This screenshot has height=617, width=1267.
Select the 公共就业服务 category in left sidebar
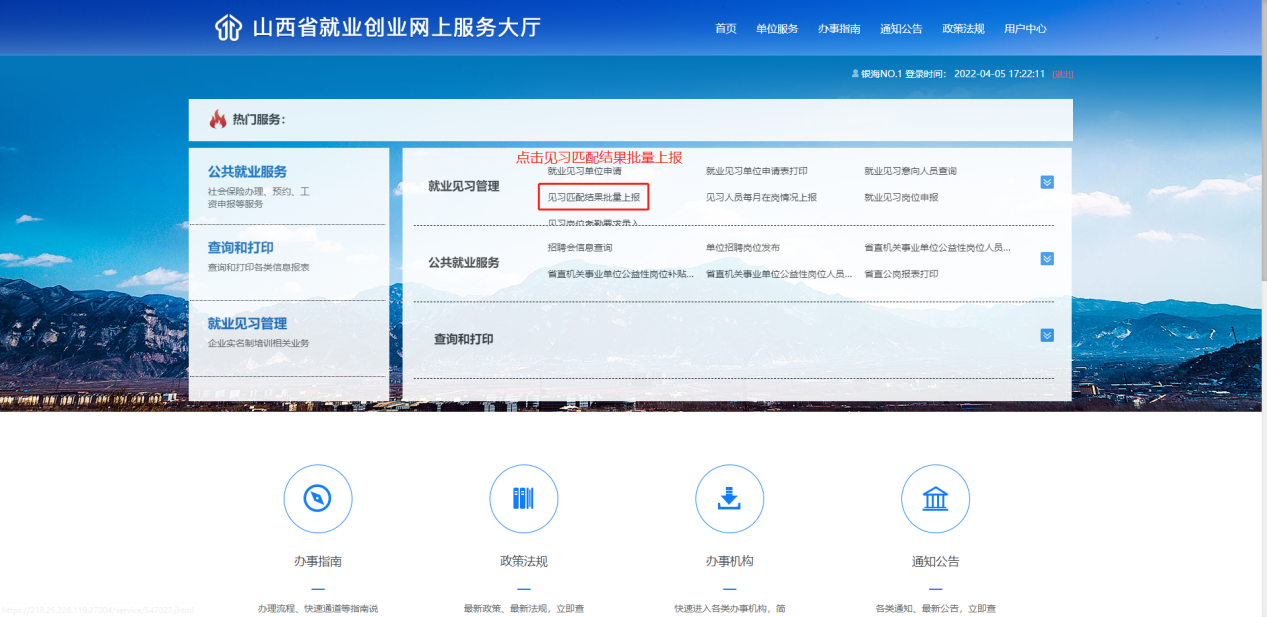[x=247, y=172]
